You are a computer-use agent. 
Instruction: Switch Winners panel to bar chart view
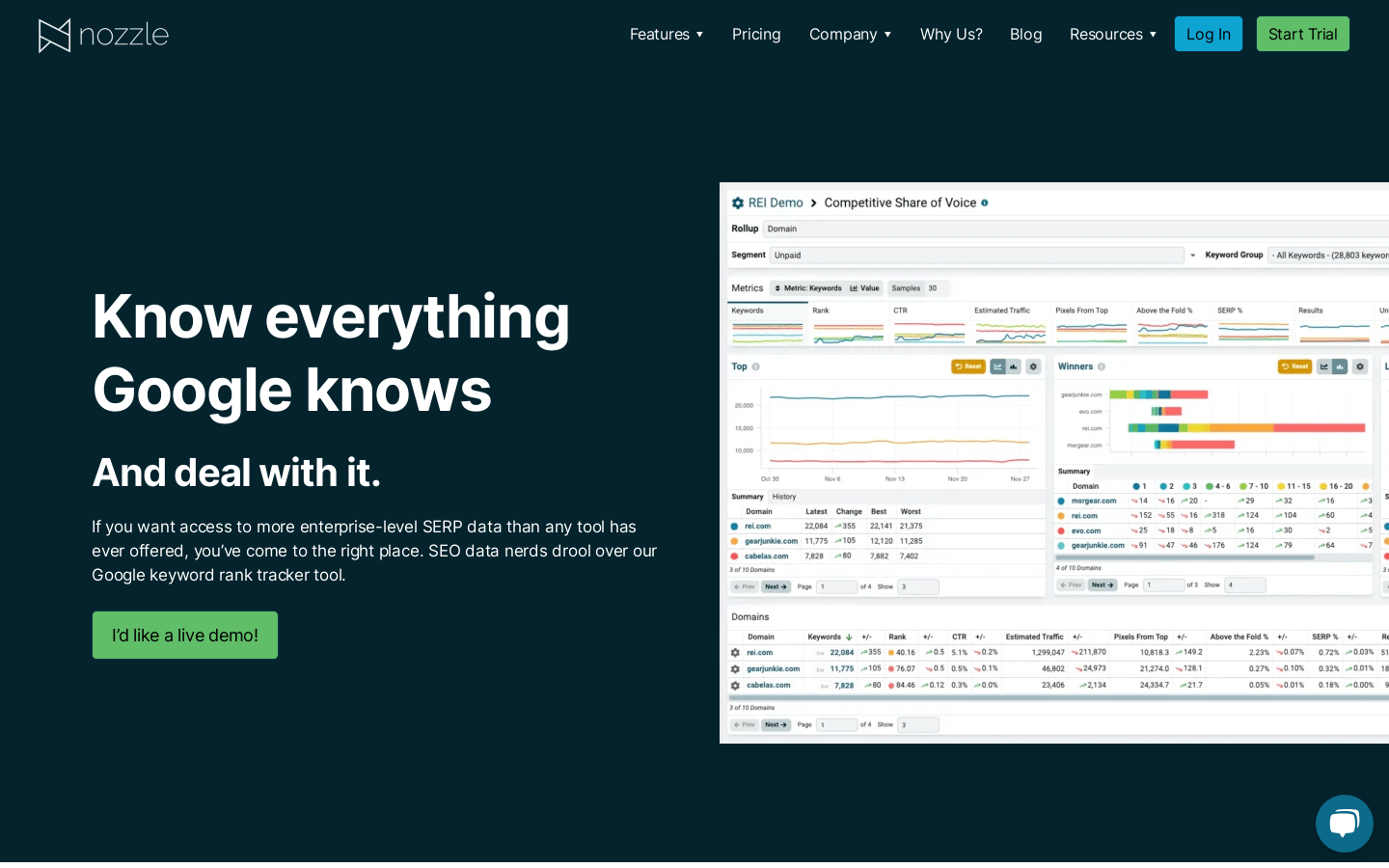pyautogui.click(x=1341, y=366)
